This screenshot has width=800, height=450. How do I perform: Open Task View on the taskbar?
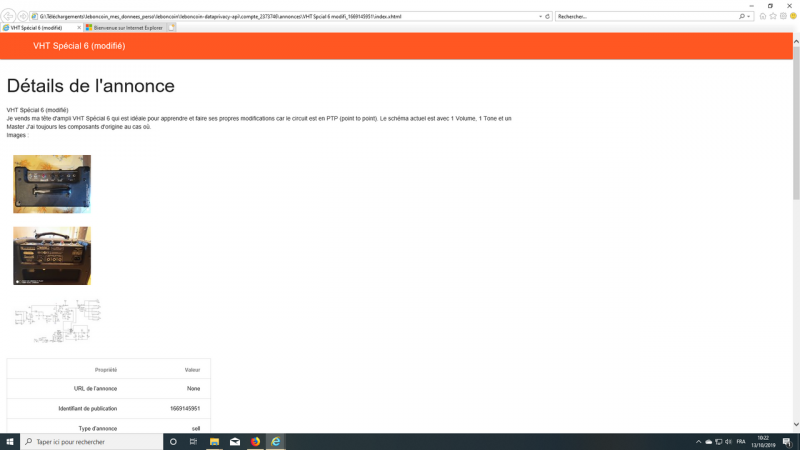pyautogui.click(x=193, y=441)
